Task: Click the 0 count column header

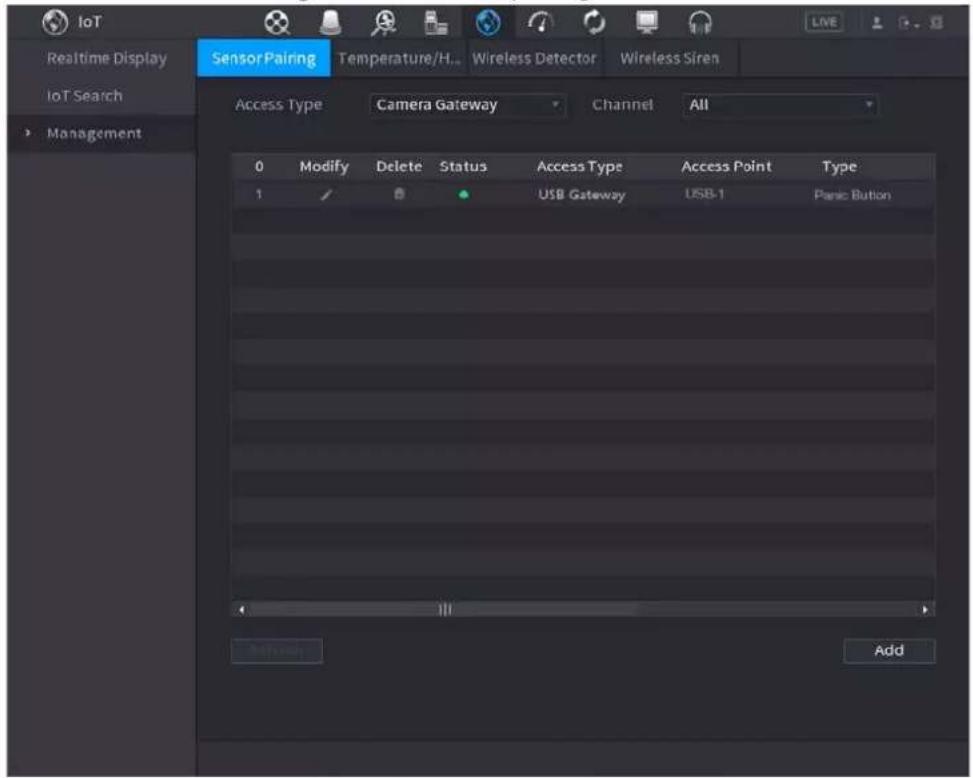Action: point(259,166)
